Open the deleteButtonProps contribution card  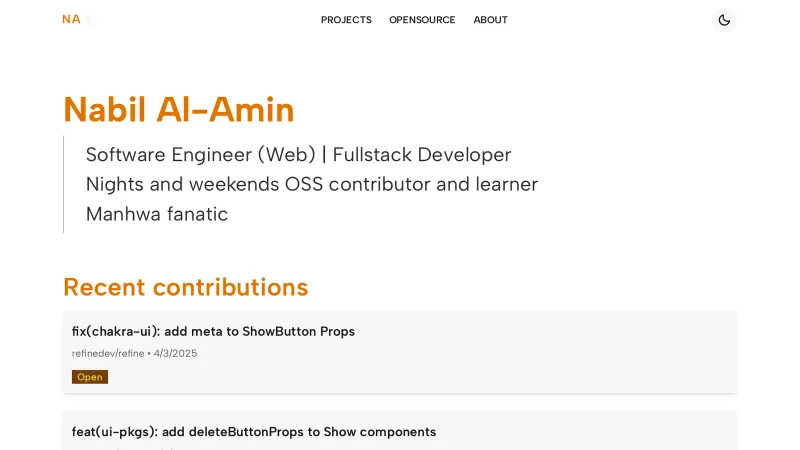[x=254, y=432]
